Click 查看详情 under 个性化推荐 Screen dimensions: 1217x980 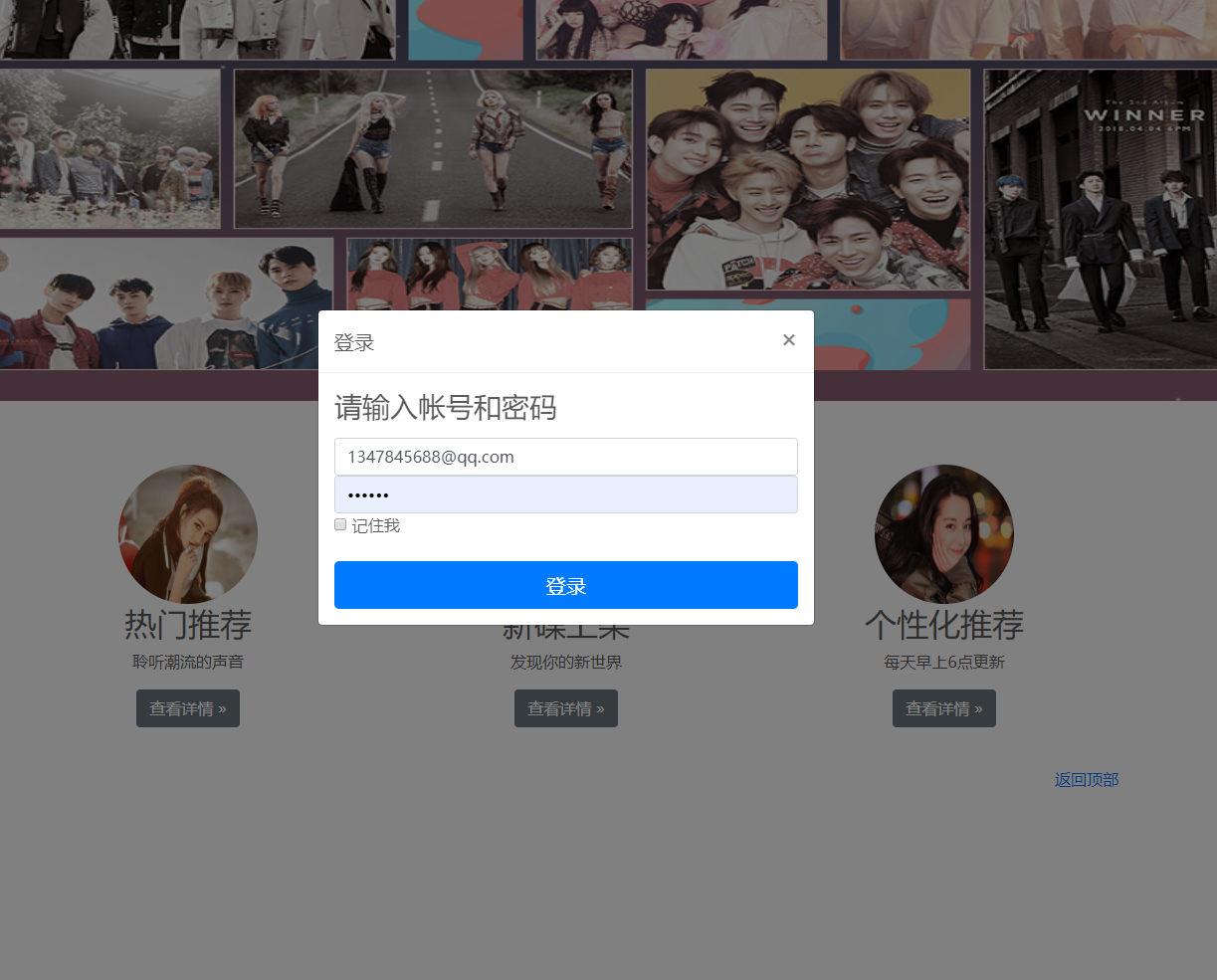point(943,707)
